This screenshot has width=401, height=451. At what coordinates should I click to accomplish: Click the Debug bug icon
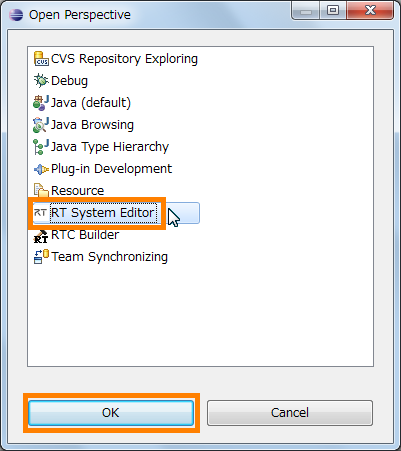pyautogui.click(x=41, y=81)
